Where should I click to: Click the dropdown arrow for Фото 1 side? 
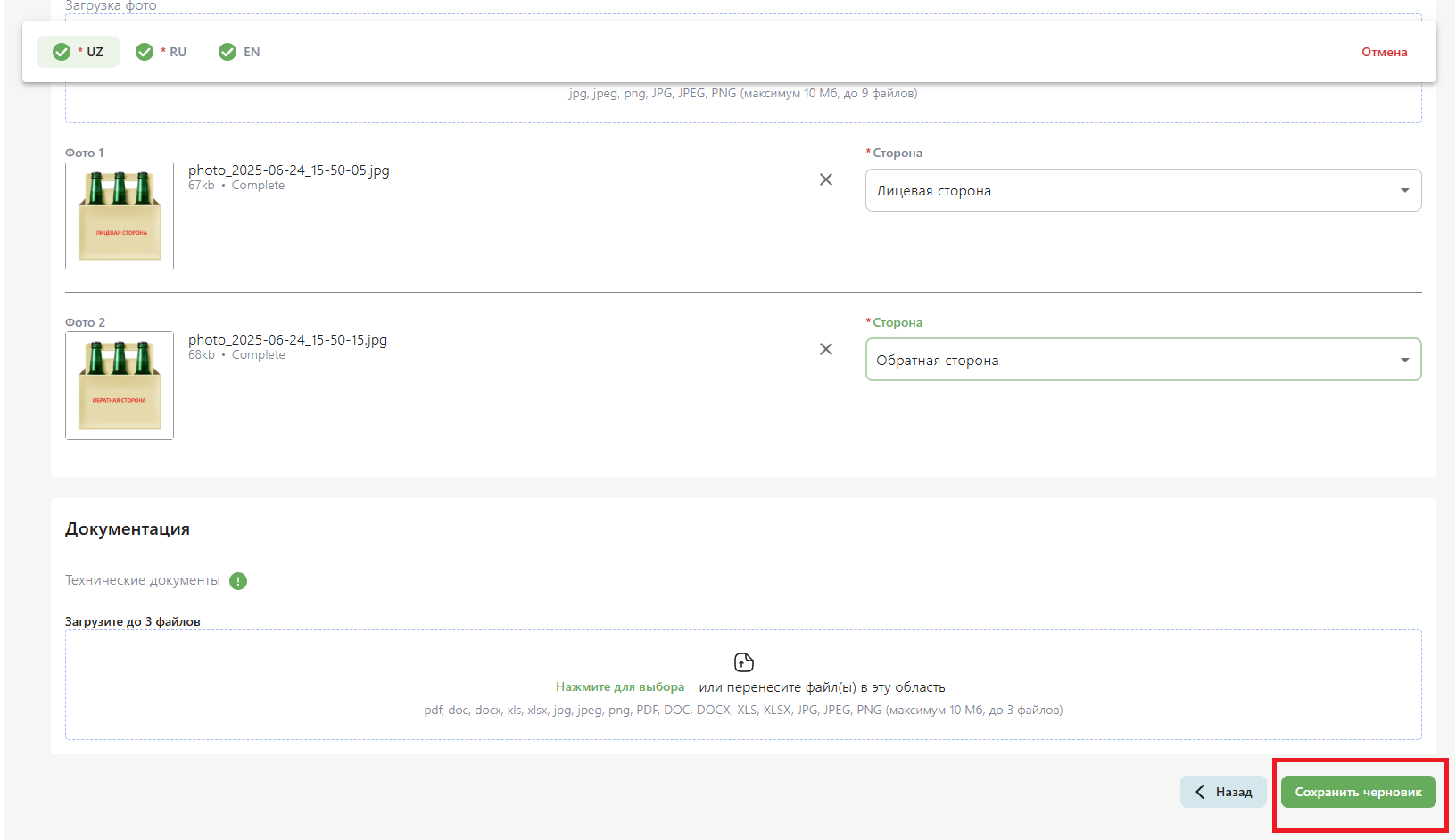1404,191
